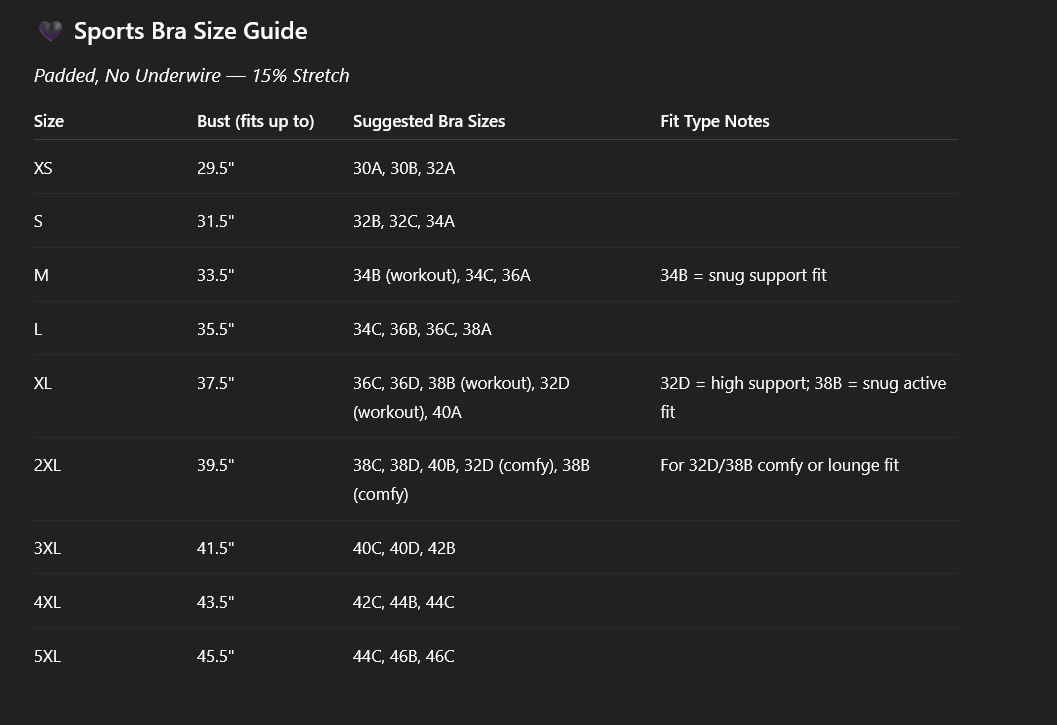Click the "44C, 46B, 46C" suggested sizes cell

coord(403,656)
